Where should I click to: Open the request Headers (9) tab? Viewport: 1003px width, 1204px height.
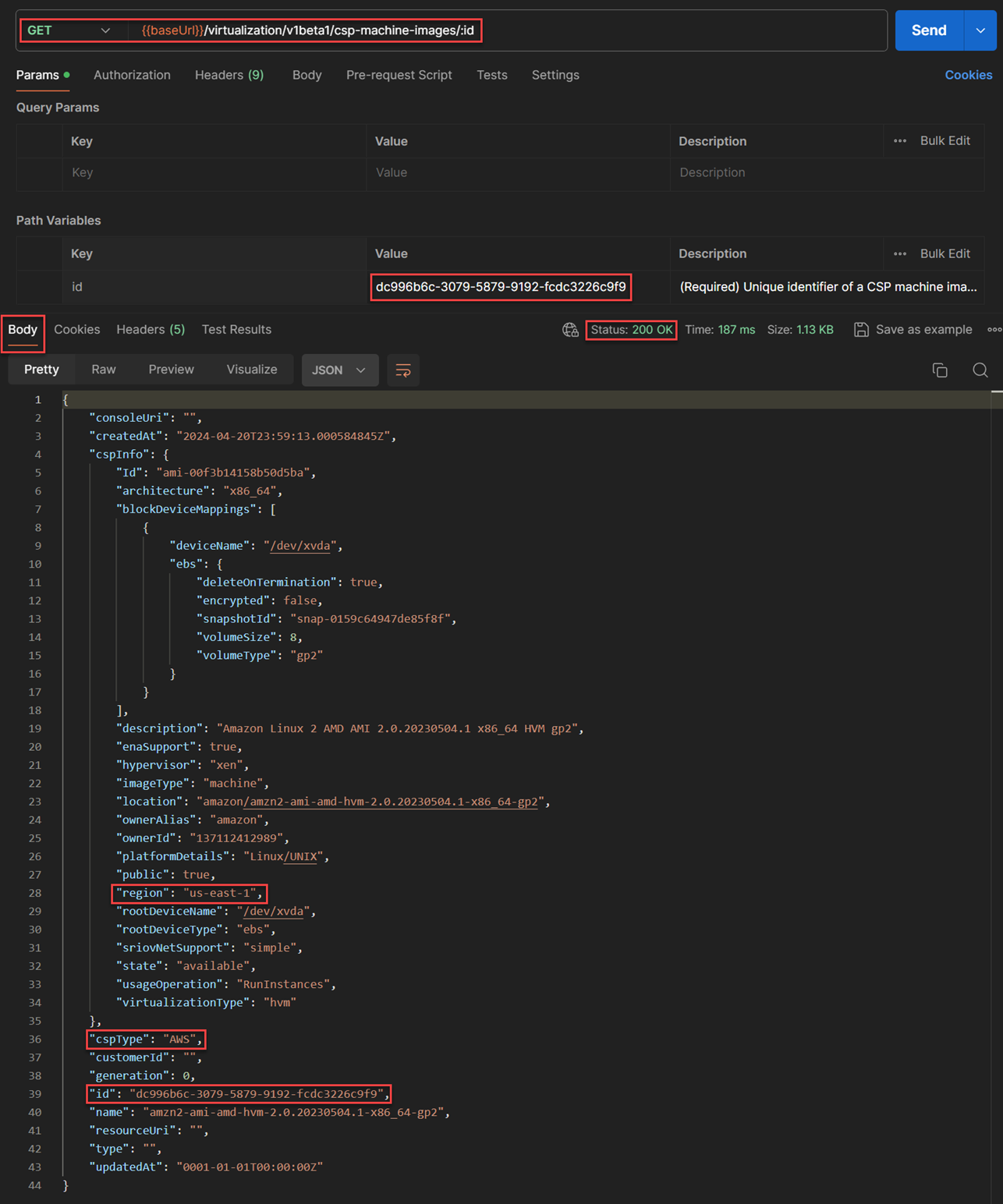coord(229,75)
